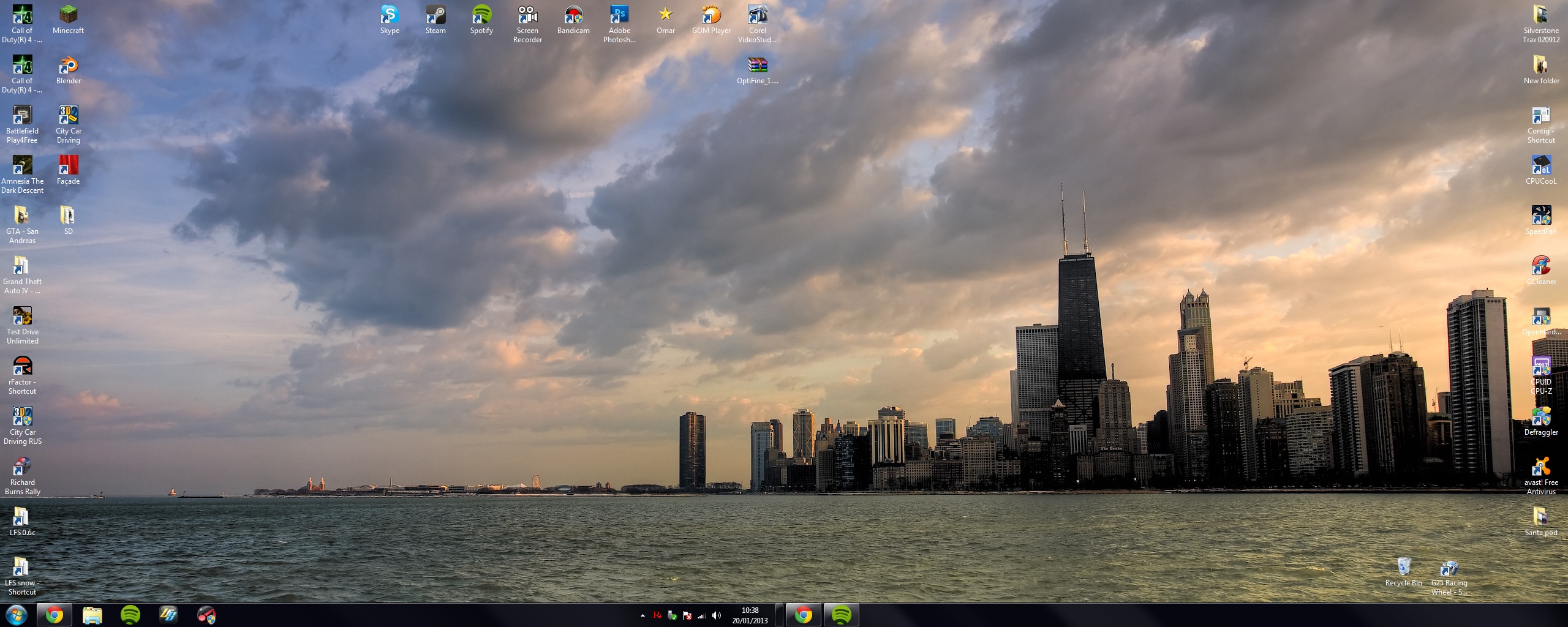The height and width of the screenshot is (627, 1568).
Task: Click the Grand Theft Auto IV shortcut
Action: pos(22,275)
